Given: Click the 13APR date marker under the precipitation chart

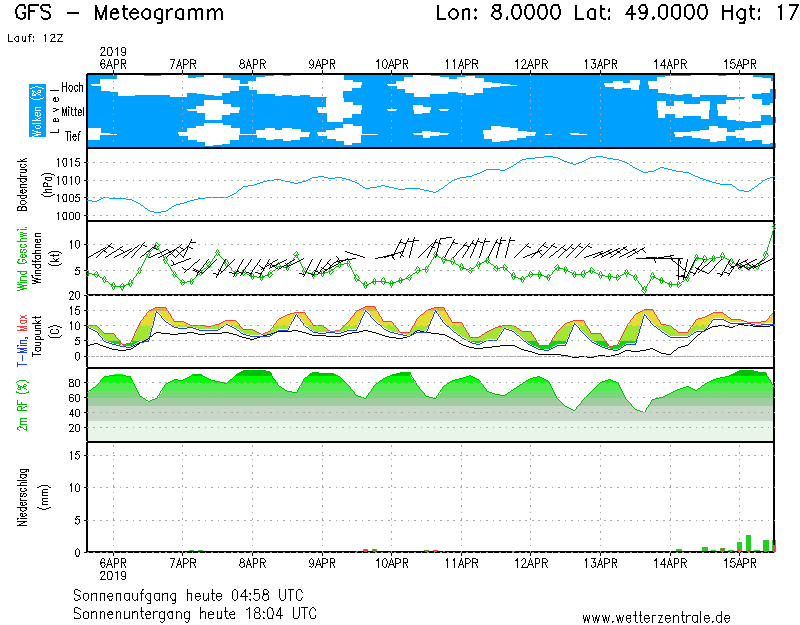Looking at the screenshot, I should click(600, 563).
